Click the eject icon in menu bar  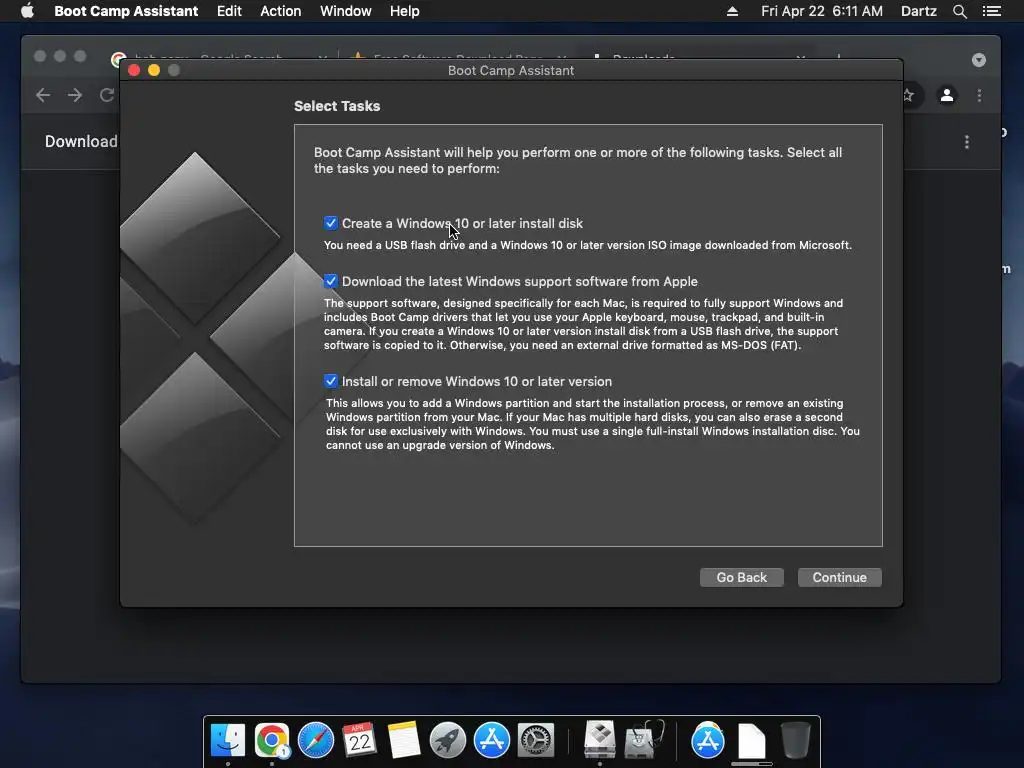point(732,11)
